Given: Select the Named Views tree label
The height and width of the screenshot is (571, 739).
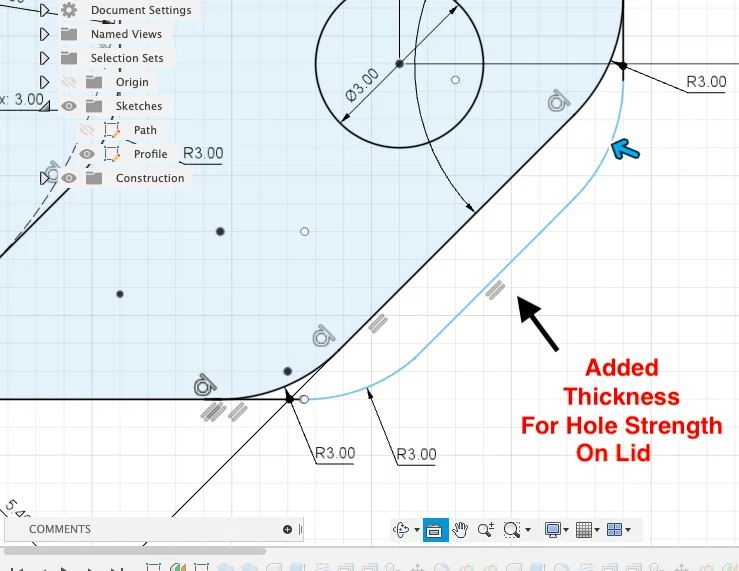Looking at the screenshot, I should pos(126,34).
